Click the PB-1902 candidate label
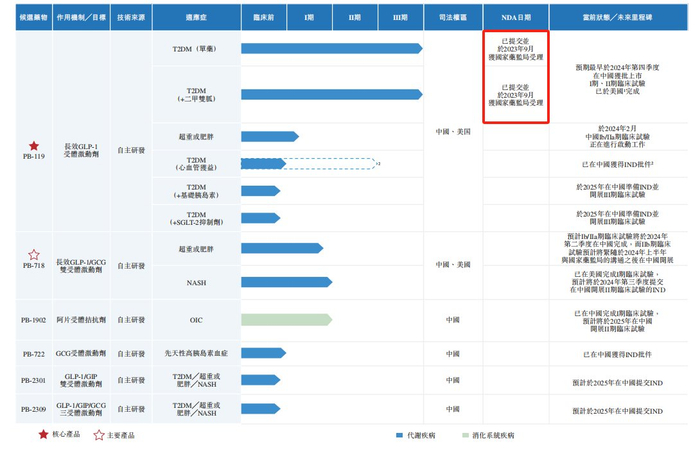This screenshot has height=451, width=700. (33, 320)
